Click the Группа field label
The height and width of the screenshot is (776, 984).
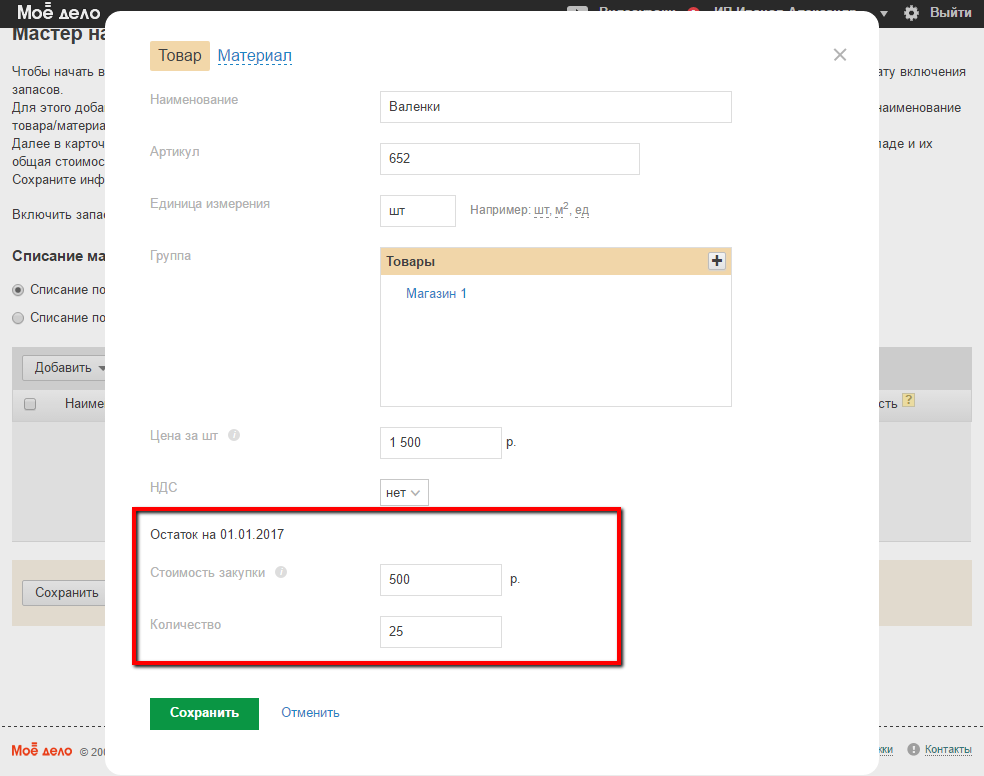[170, 256]
